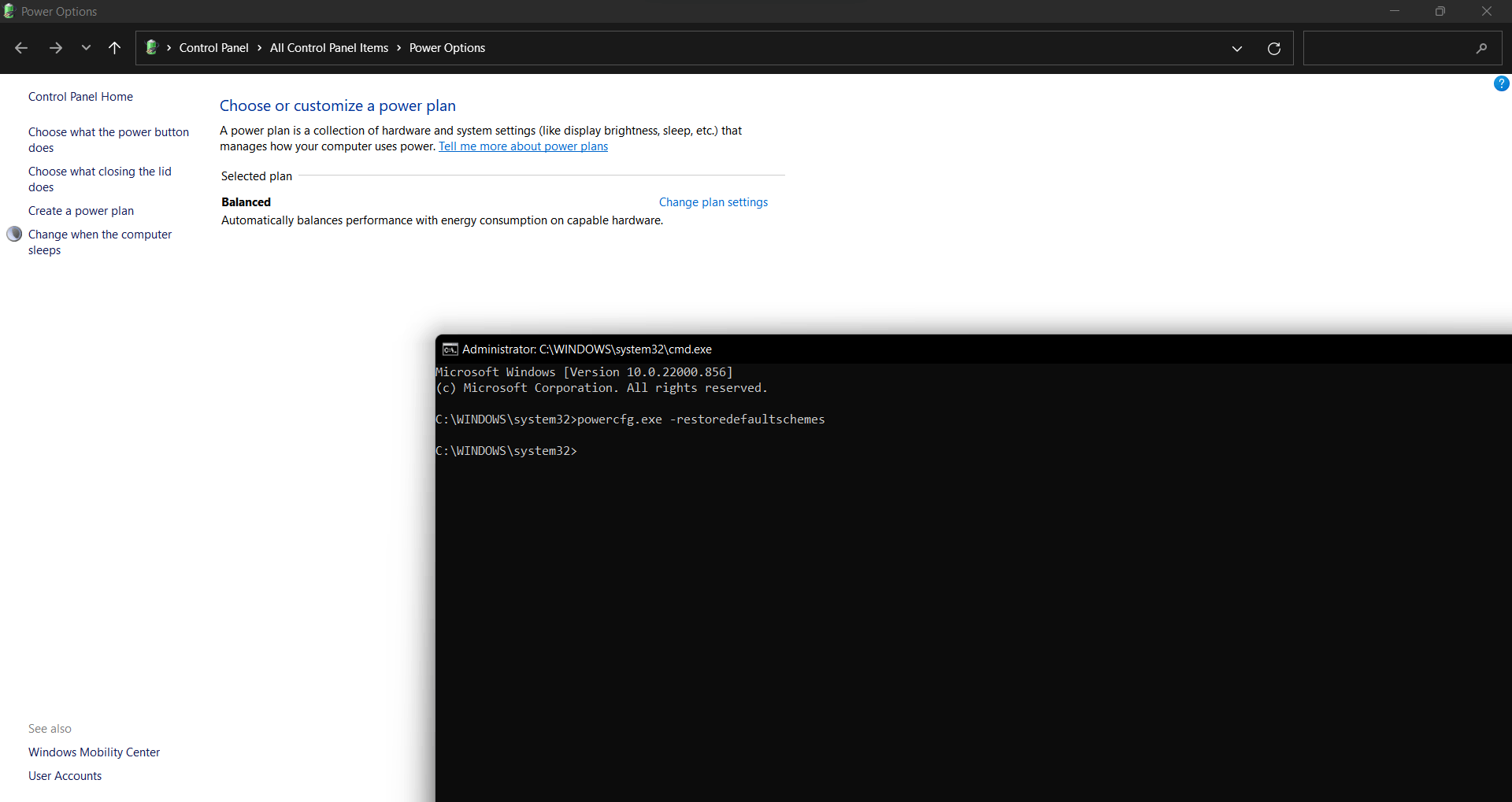Go up one level with Up arrow

tap(114, 48)
